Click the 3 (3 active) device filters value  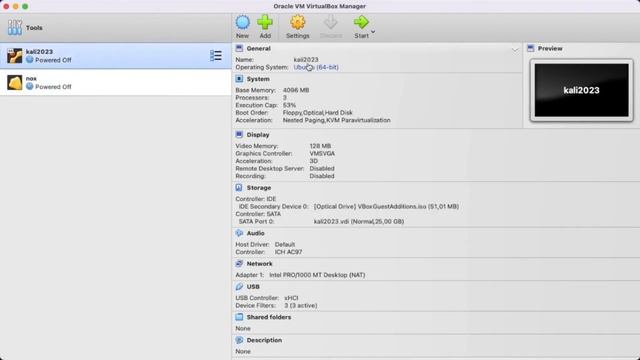click(301, 306)
